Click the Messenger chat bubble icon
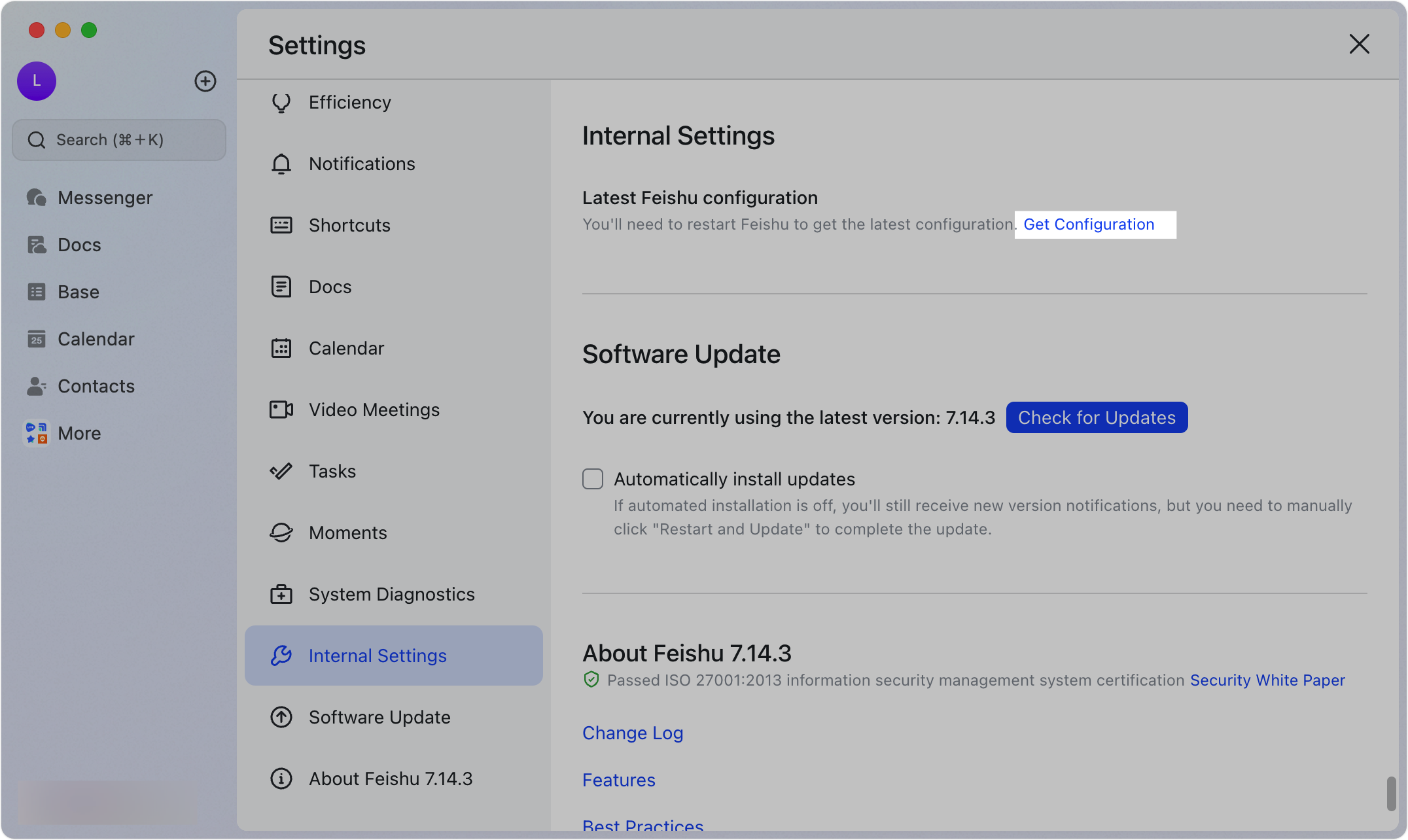1408x840 pixels. coord(36,198)
